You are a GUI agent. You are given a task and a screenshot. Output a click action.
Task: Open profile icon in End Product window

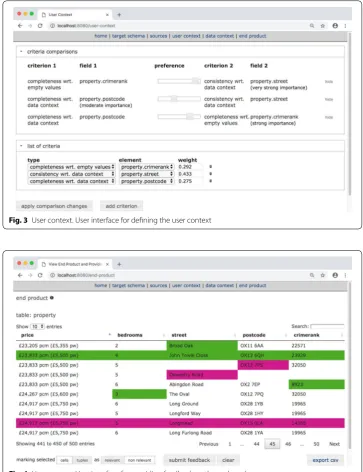tap(335, 275)
